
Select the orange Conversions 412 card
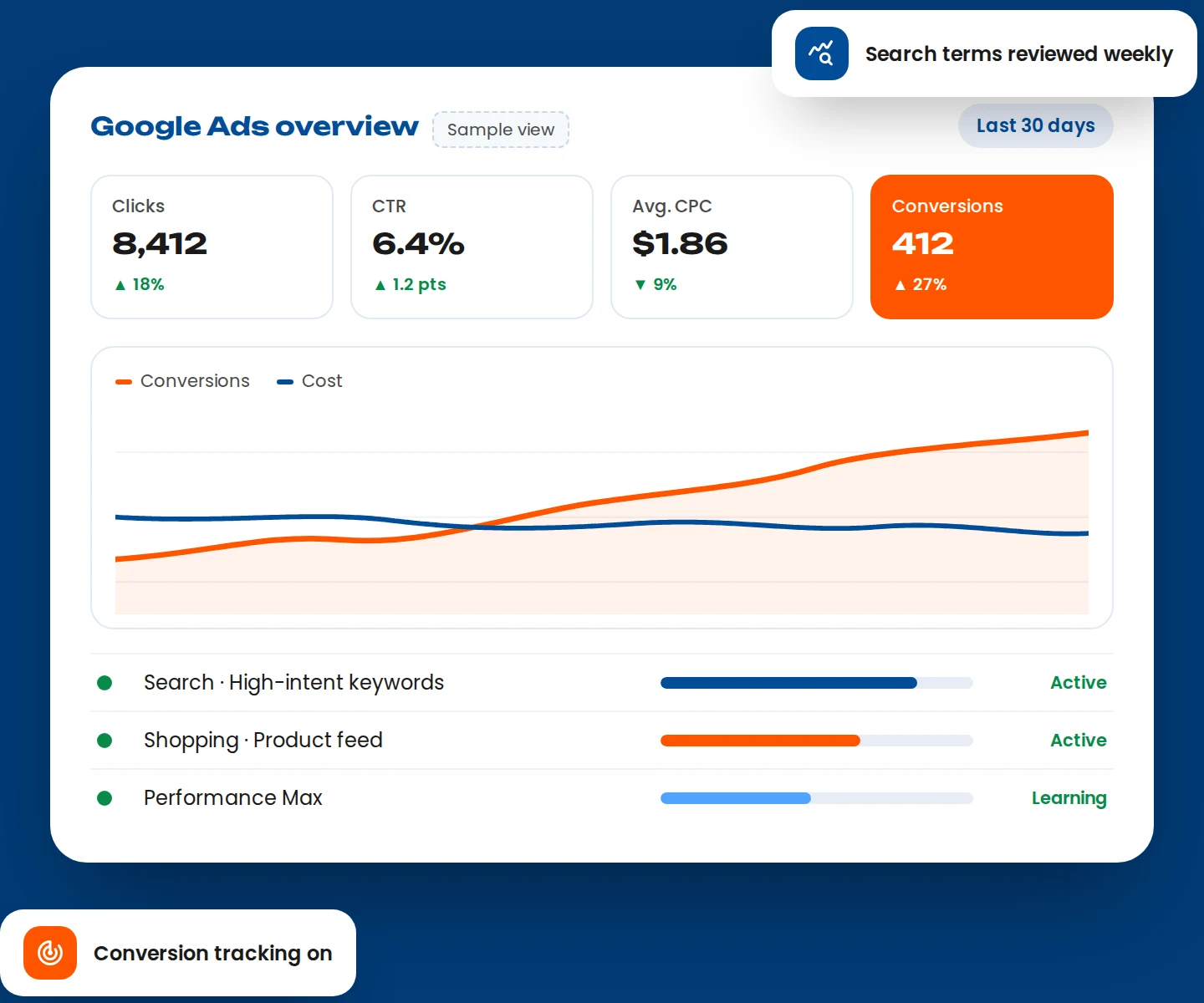(992, 247)
